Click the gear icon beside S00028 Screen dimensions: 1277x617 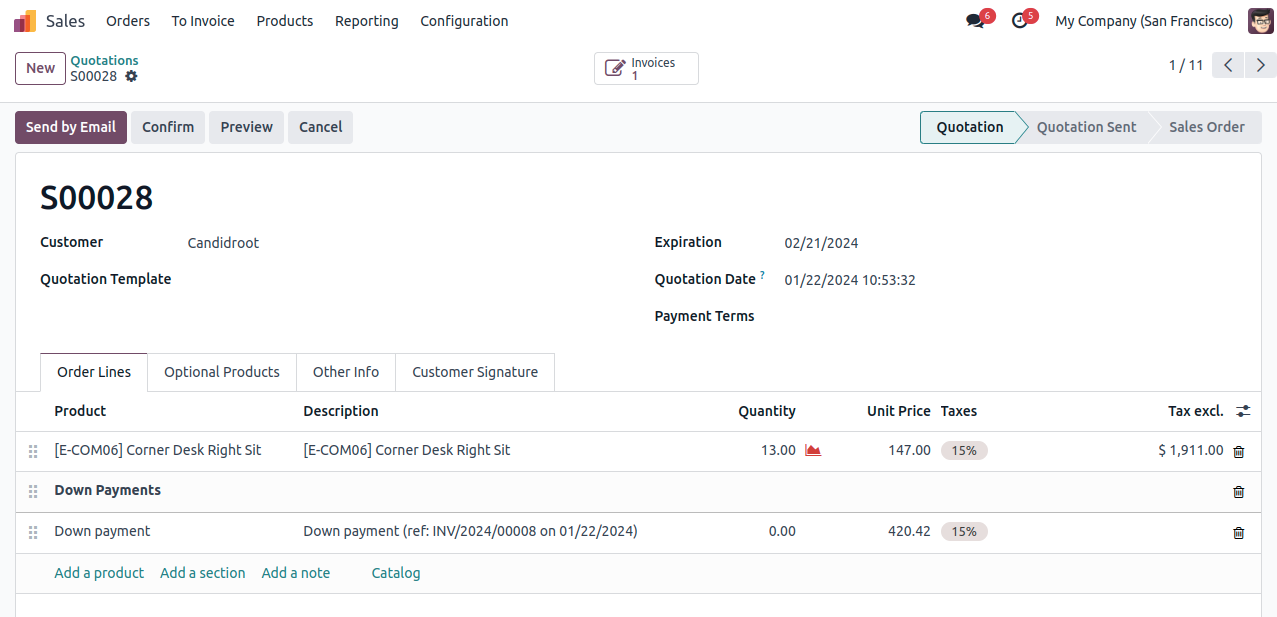pos(131,76)
